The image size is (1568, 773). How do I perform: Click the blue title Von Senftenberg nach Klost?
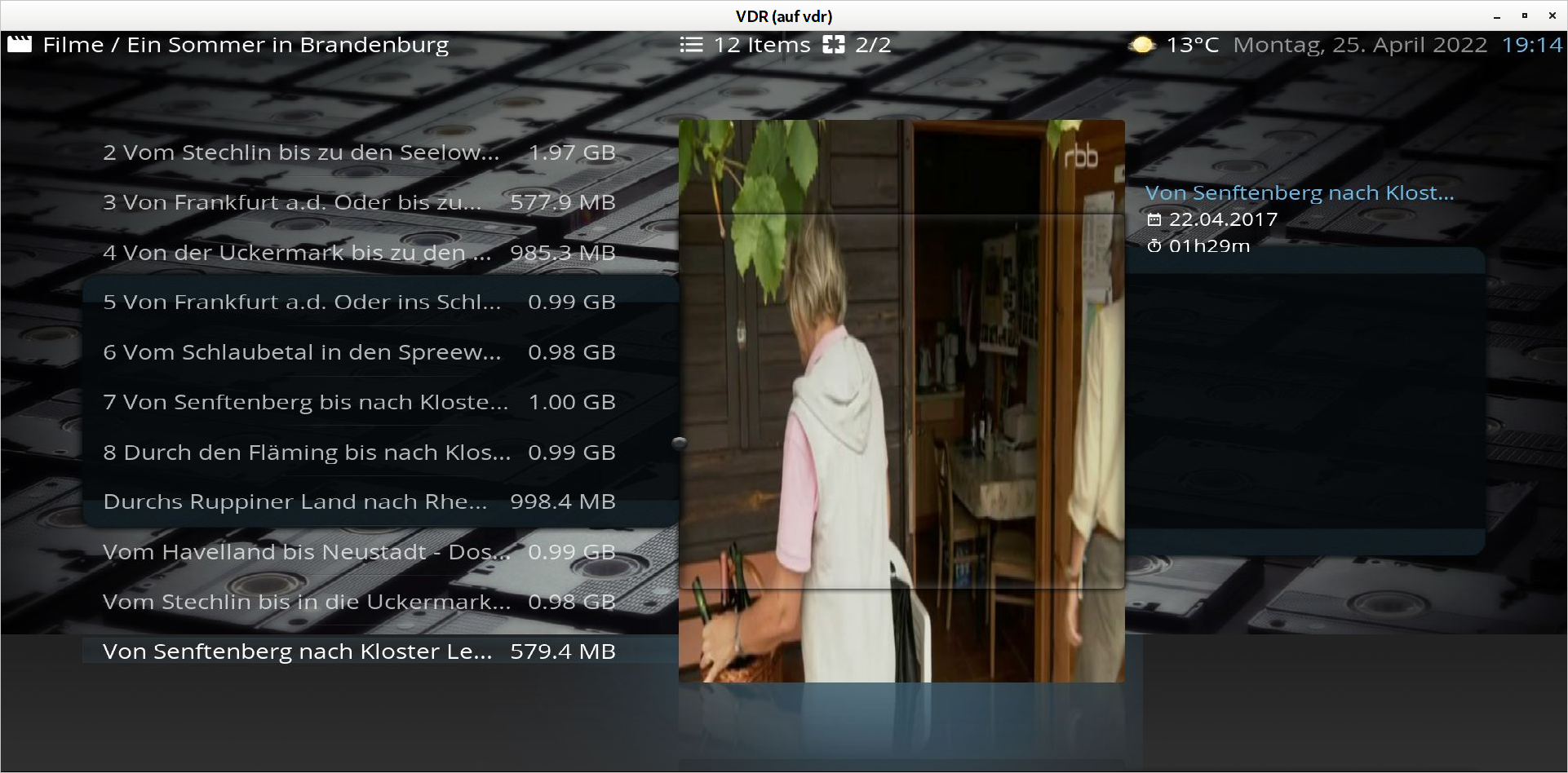[1299, 193]
